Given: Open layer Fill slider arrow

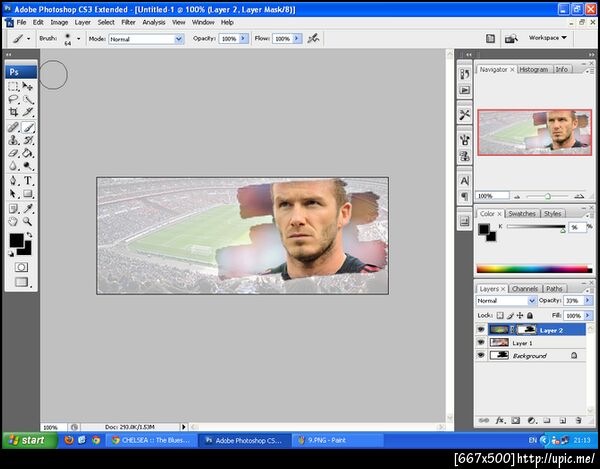Looking at the screenshot, I should [x=588, y=316].
